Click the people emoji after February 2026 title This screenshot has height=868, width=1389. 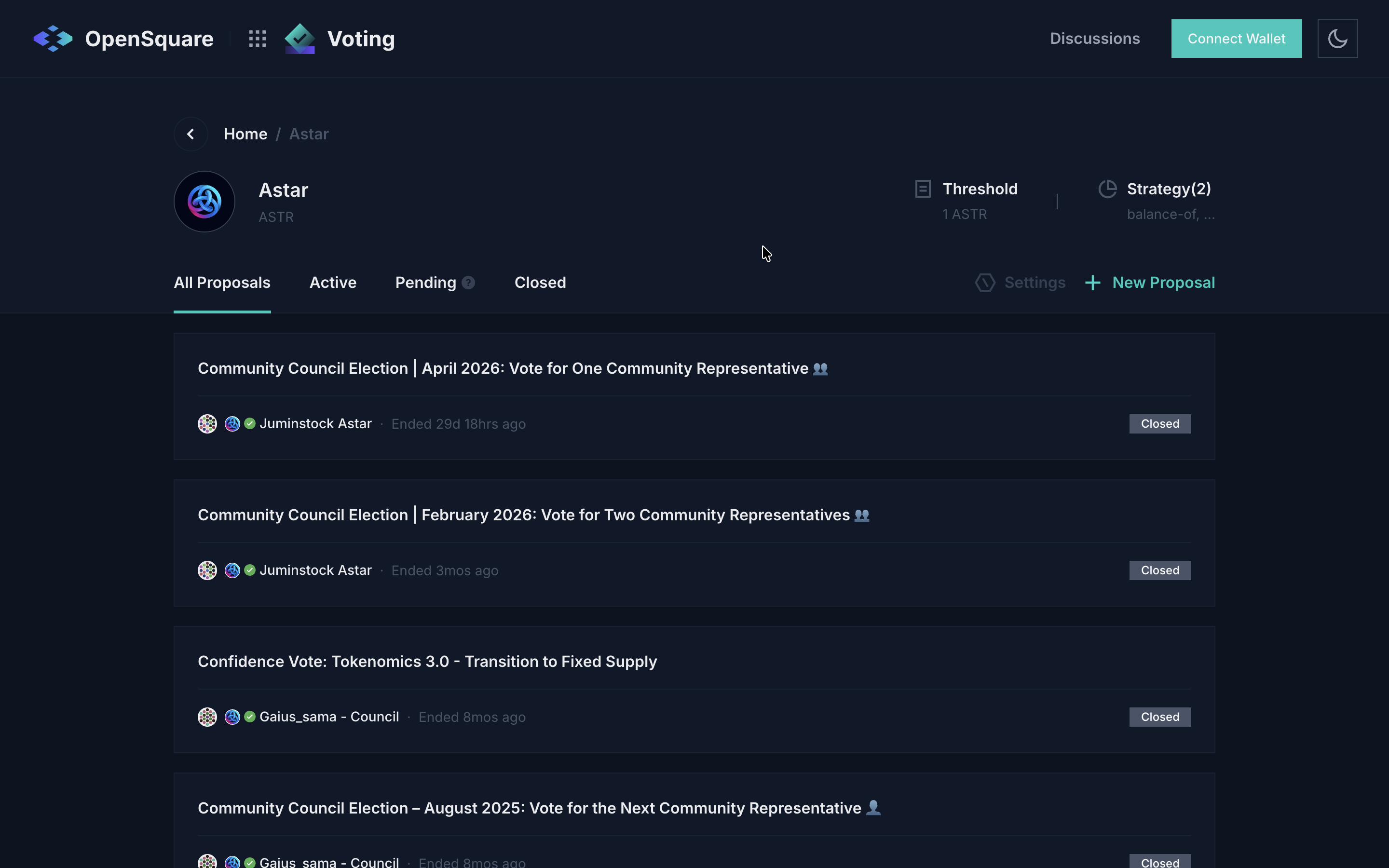861,515
